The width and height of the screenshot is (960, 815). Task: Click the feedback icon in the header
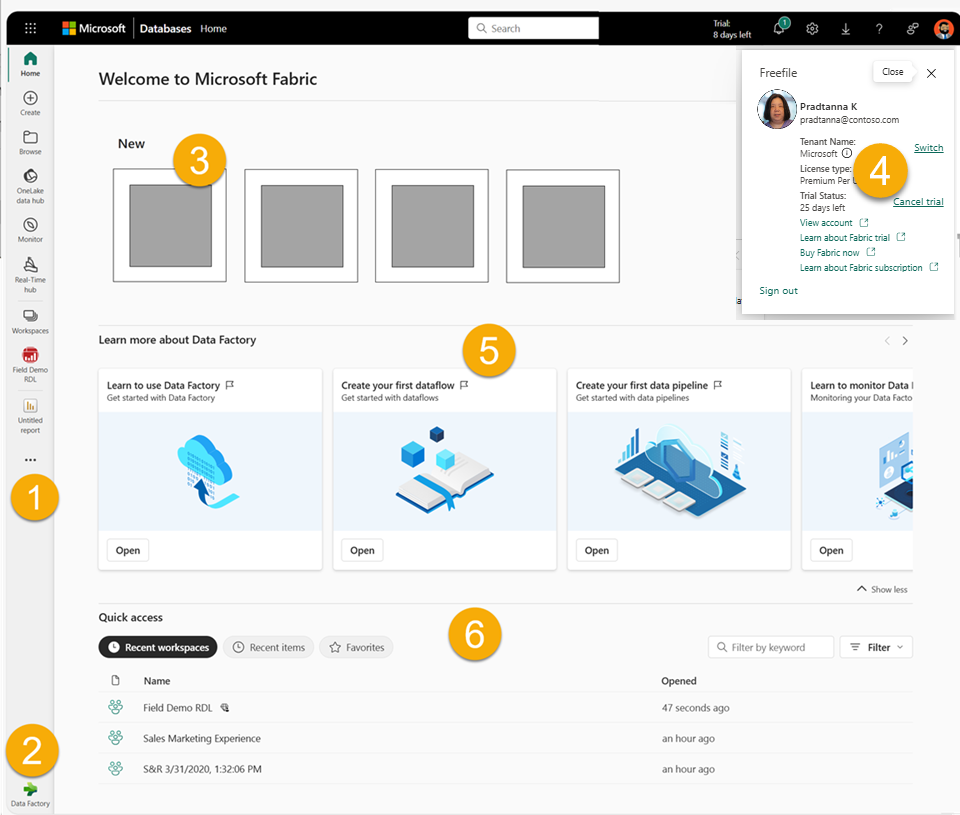(912, 29)
